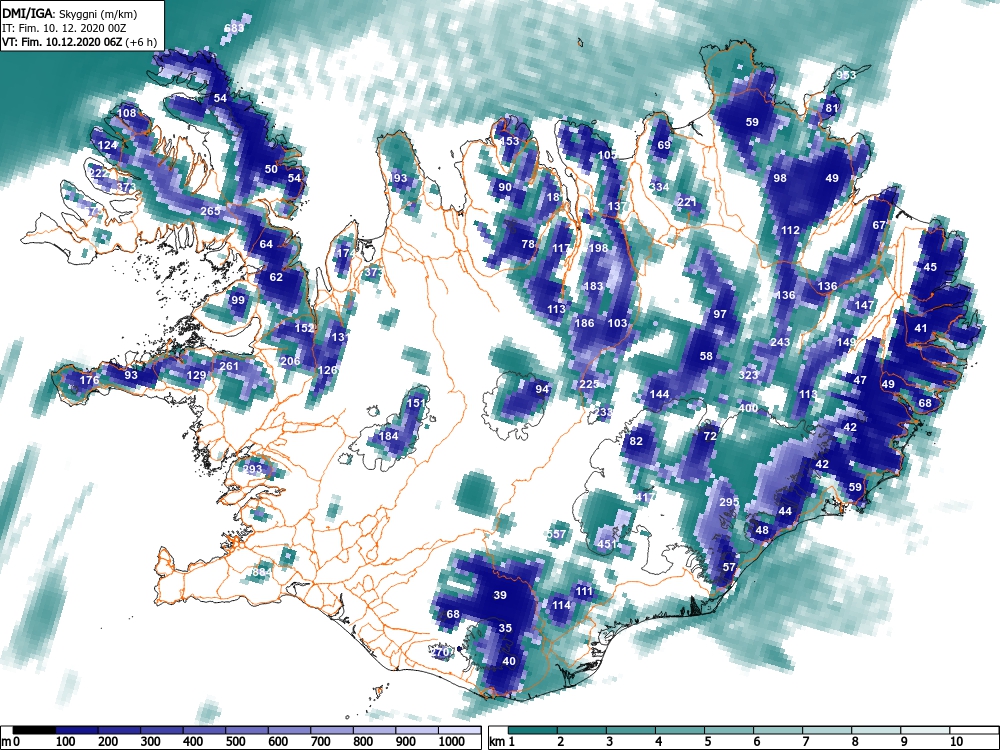
Task: Click the visibility value 97
Action: coord(720,314)
